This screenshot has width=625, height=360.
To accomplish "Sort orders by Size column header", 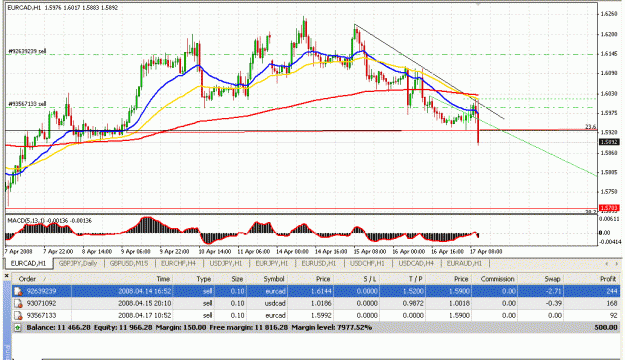I will 237,279.
